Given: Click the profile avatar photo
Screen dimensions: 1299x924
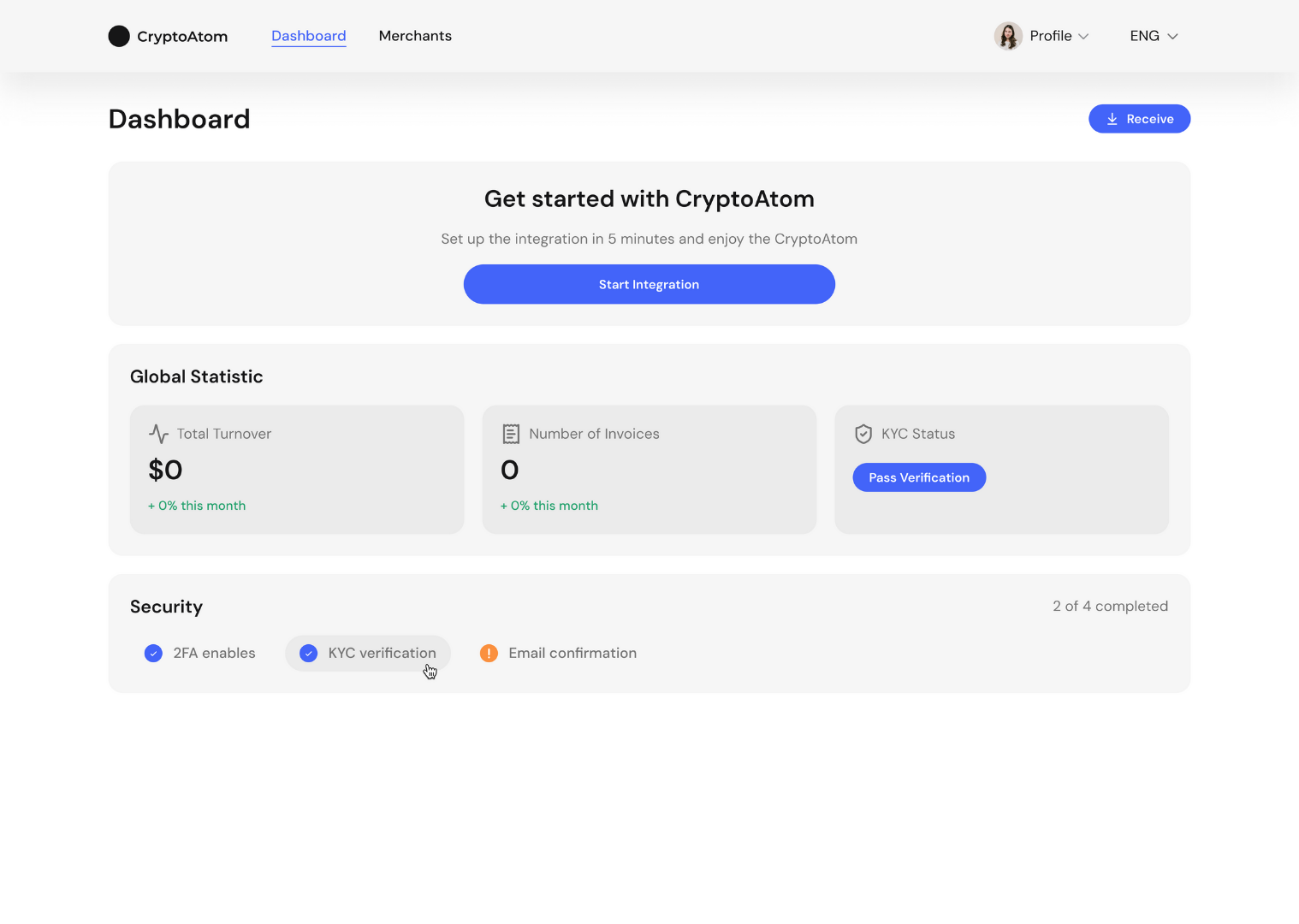Looking at the screenshot, I should coord(1008,36).
